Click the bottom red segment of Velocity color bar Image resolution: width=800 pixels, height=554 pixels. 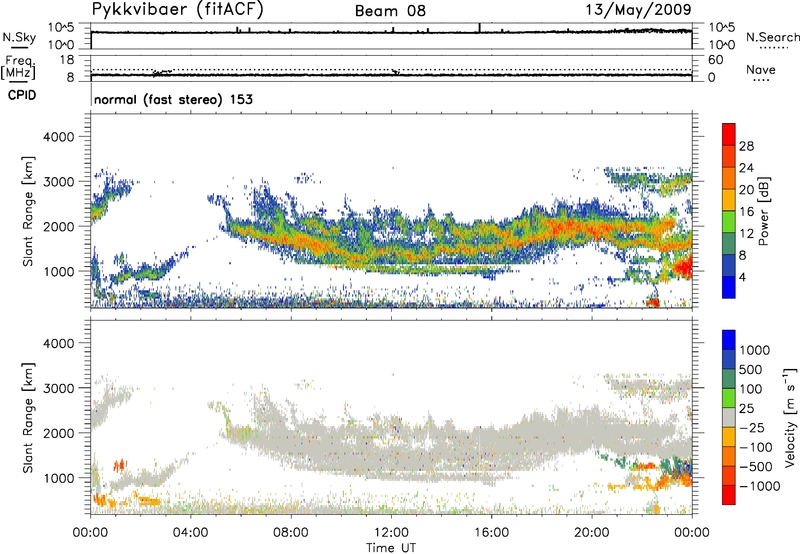coord(729,495)
